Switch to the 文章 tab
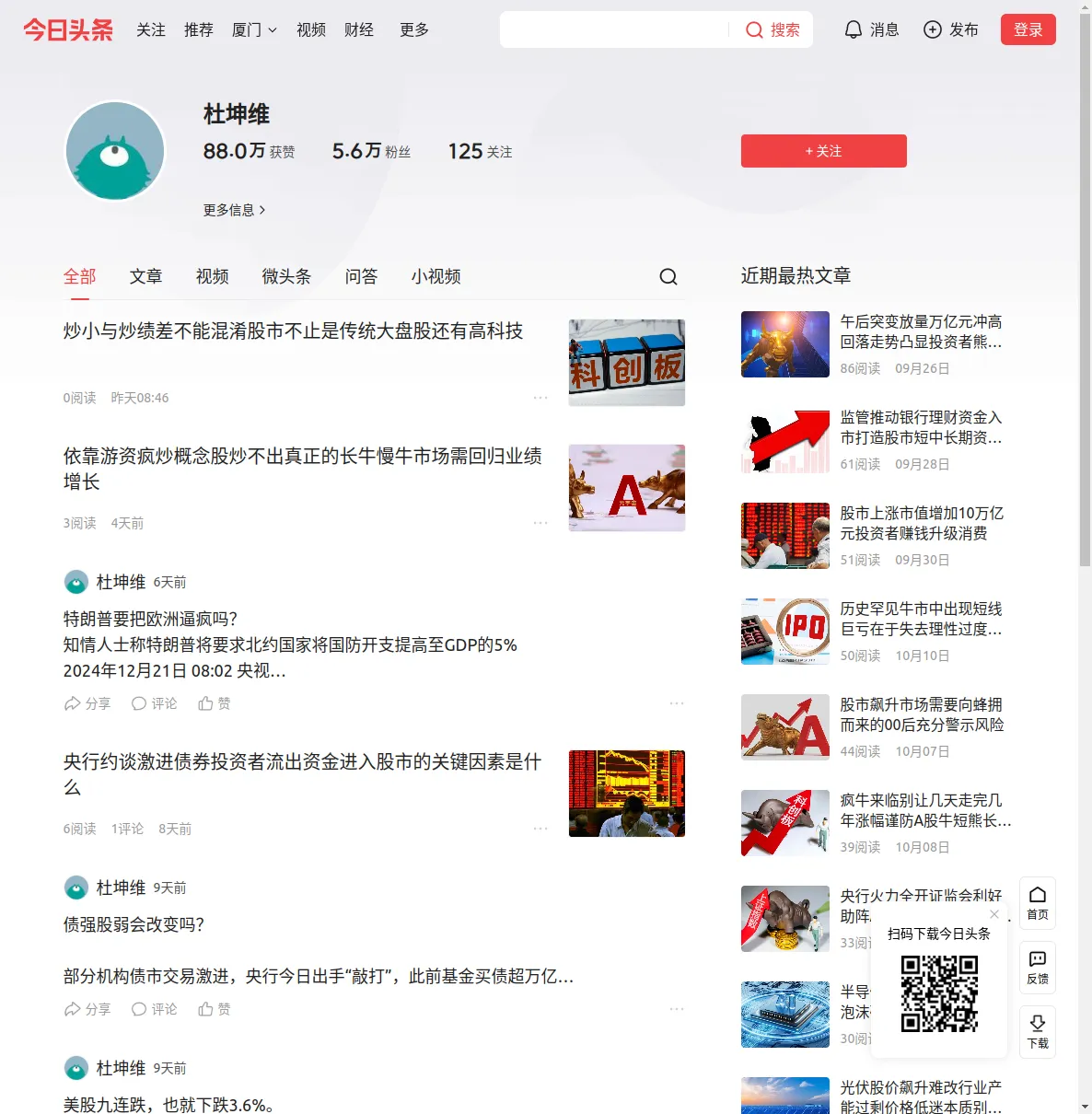 (x=145, y=276)
